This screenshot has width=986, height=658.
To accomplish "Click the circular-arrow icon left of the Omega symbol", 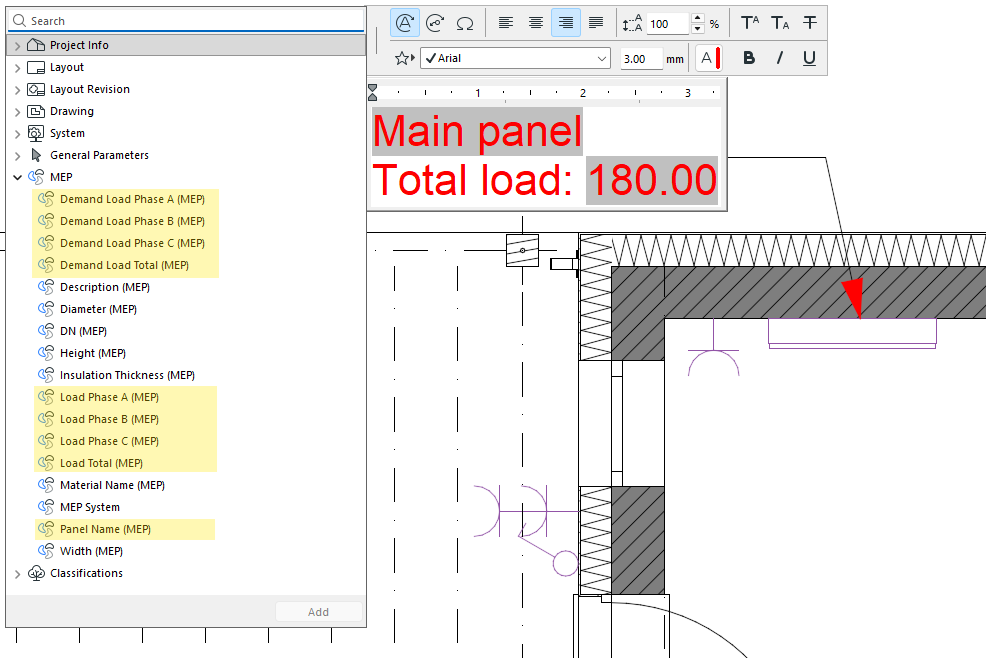I will [x=435, y=23].
